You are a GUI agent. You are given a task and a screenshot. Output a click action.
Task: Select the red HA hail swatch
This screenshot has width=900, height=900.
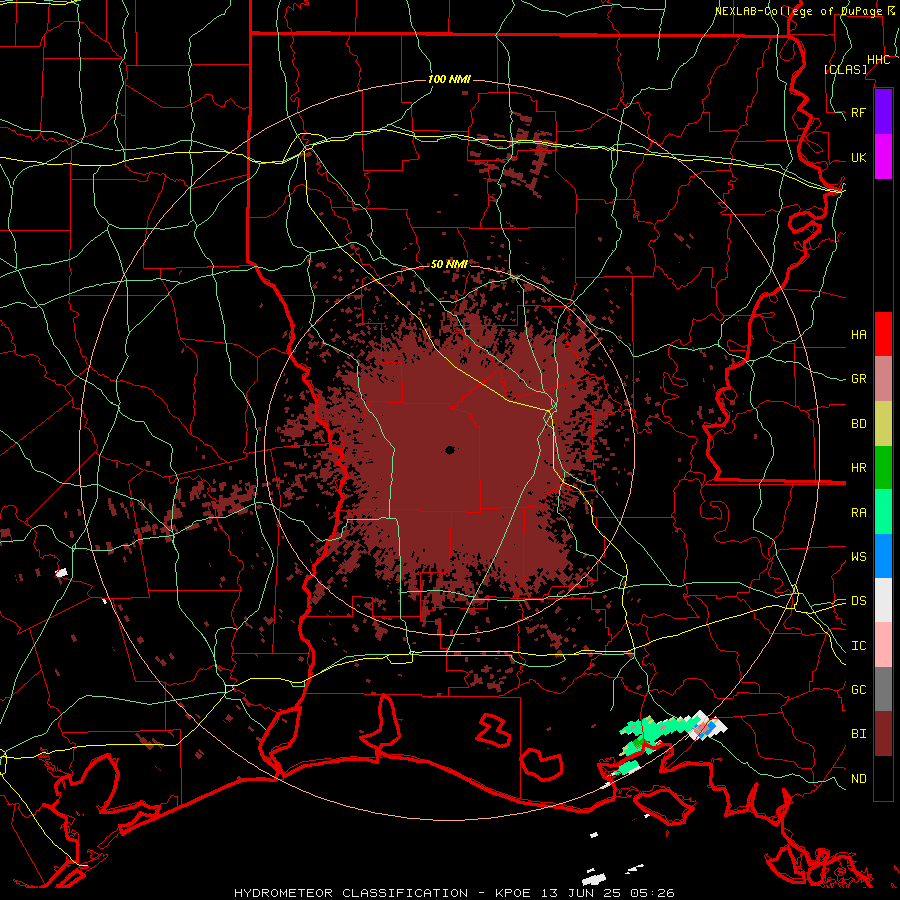[883, 334]
